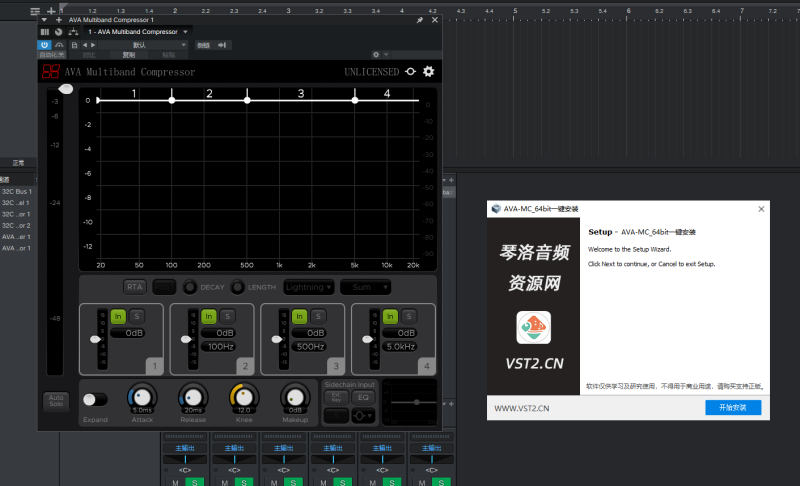Click the 500Hz crossover handle on graph
800x486 pixels.
point(247,100)
